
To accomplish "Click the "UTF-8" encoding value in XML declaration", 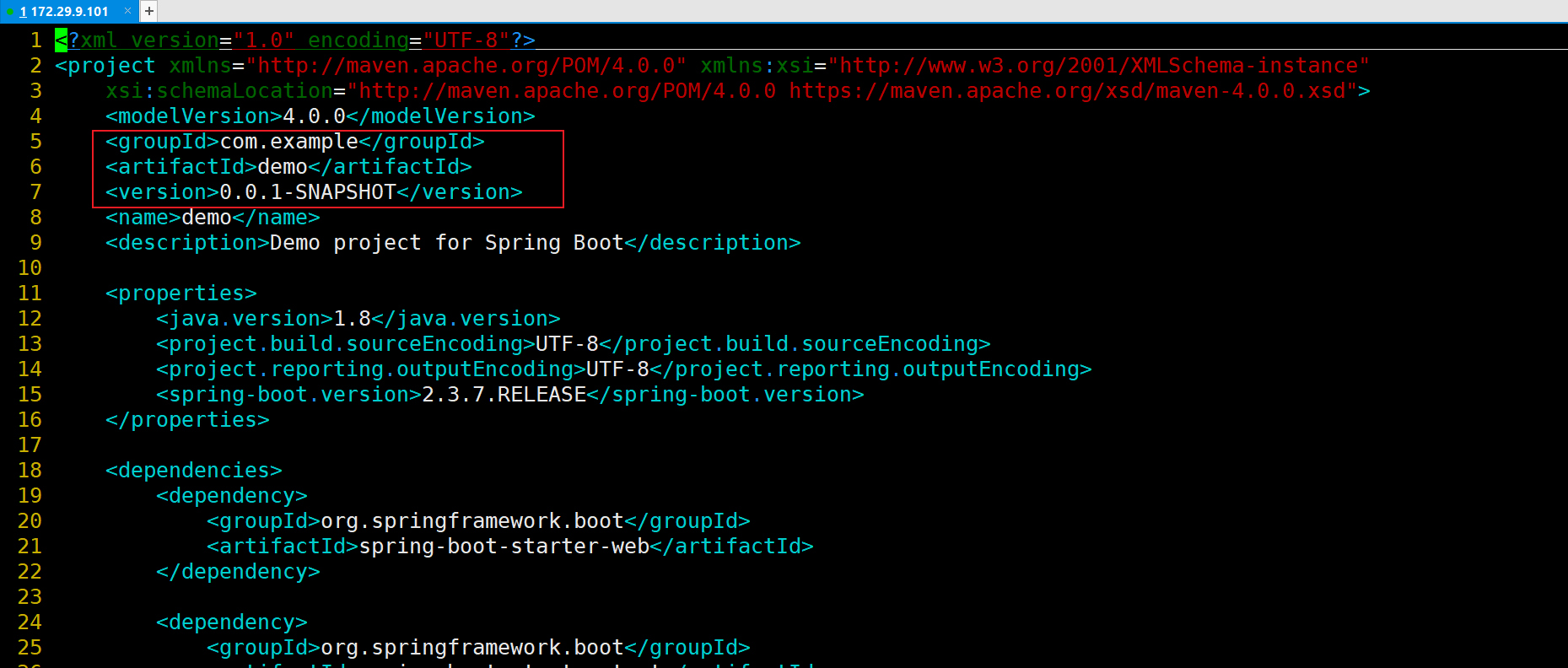I will click(x=466, y=40).
